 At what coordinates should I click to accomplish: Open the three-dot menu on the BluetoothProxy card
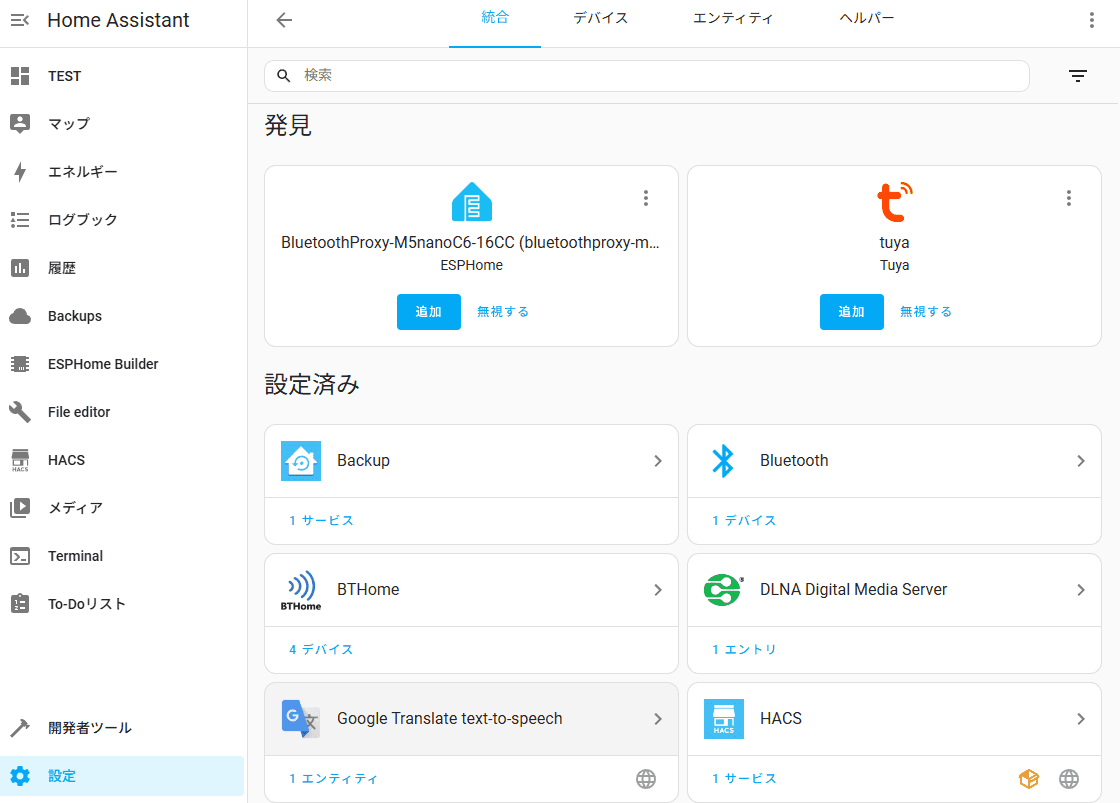point(646,198)
